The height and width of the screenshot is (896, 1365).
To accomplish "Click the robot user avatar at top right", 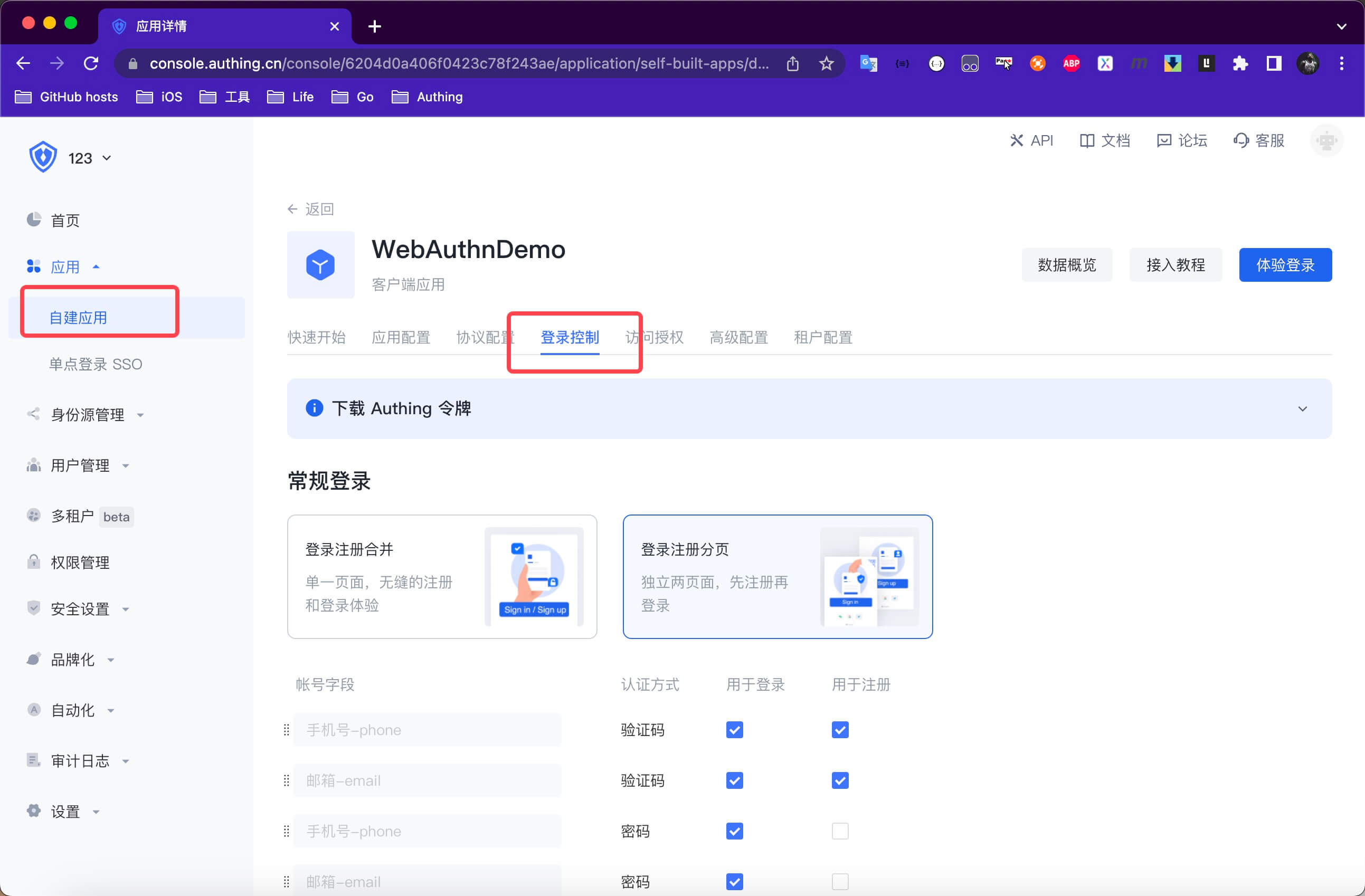I will click(x=1326, y=140).
